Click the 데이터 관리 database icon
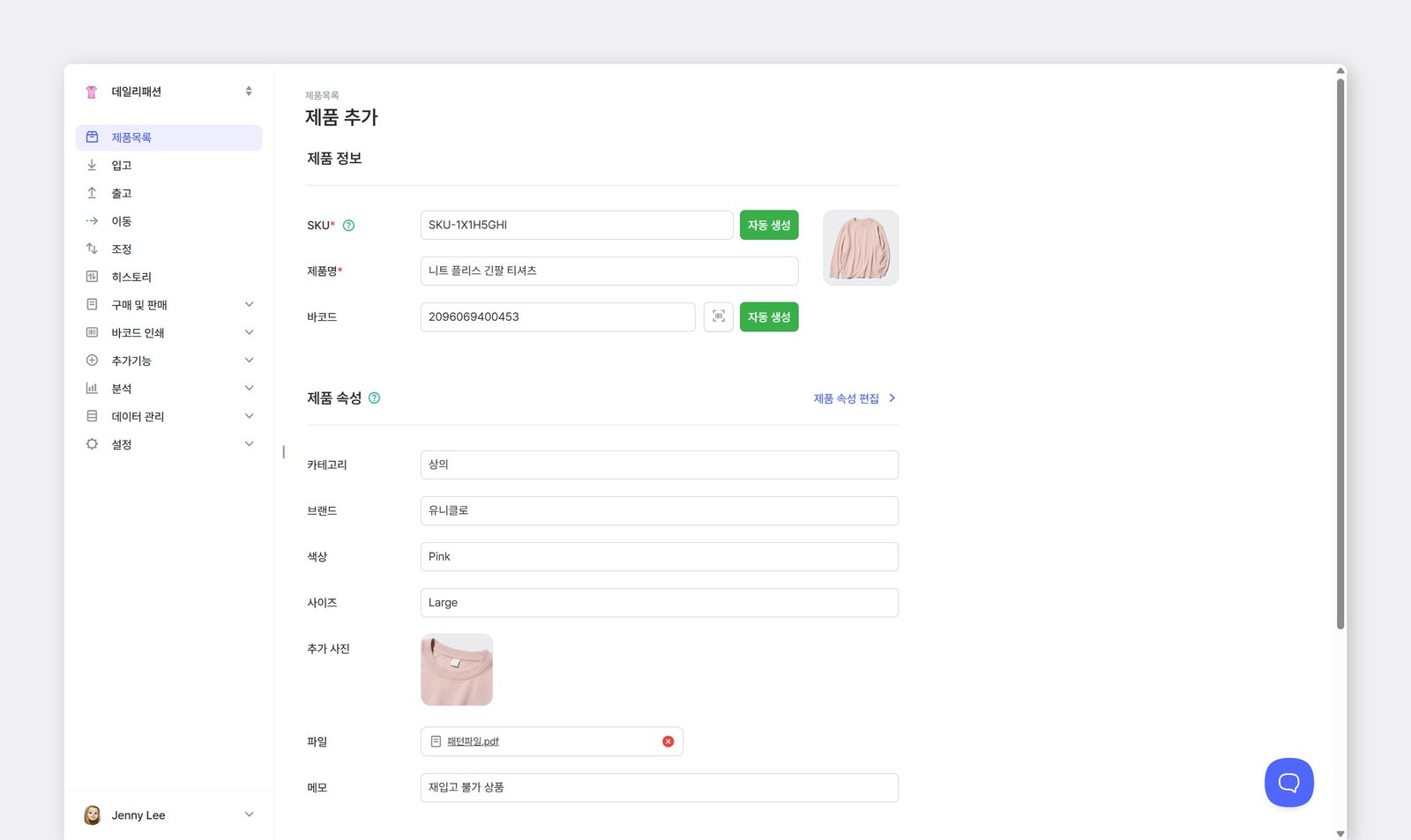The image size is (1411, 840). pos(92,416)
